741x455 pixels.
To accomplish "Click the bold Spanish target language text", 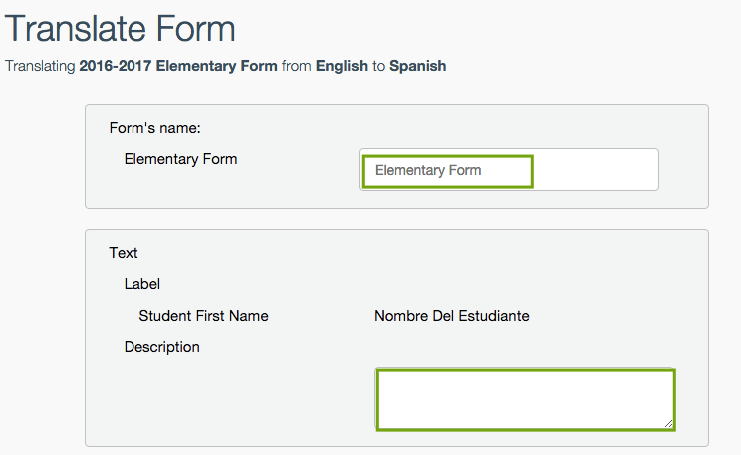I will [418, 66].
